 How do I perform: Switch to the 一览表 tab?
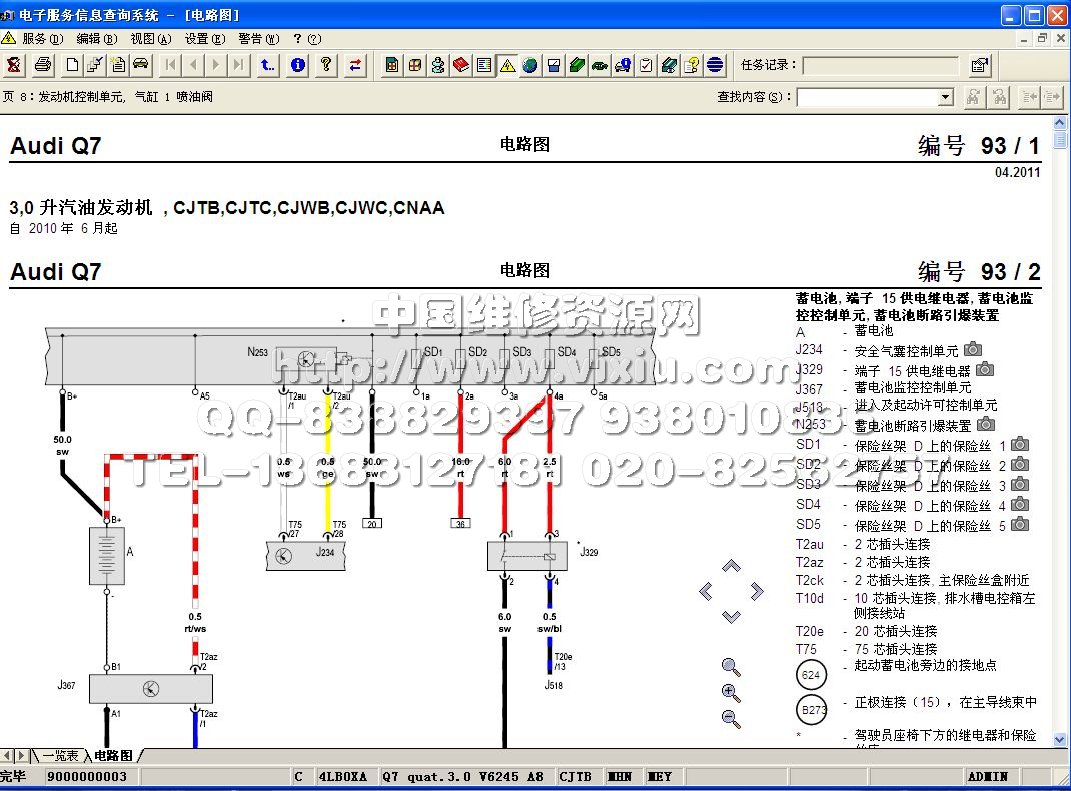[x=59, y=756]
